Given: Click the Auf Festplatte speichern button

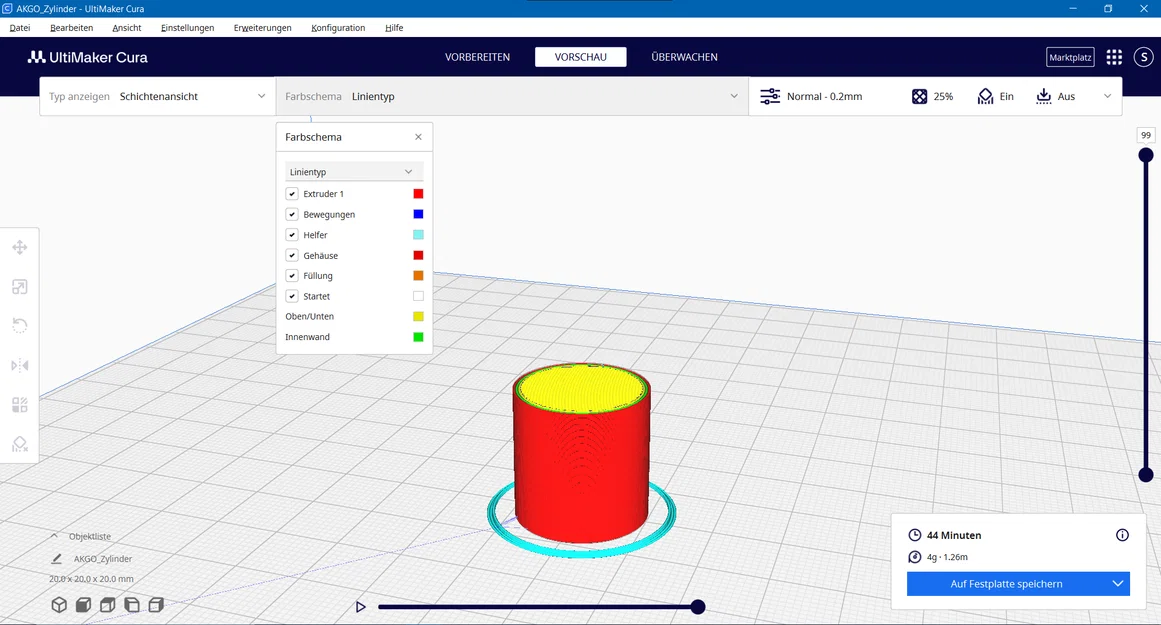Looking at the screenshot, I should point(1007,583).
